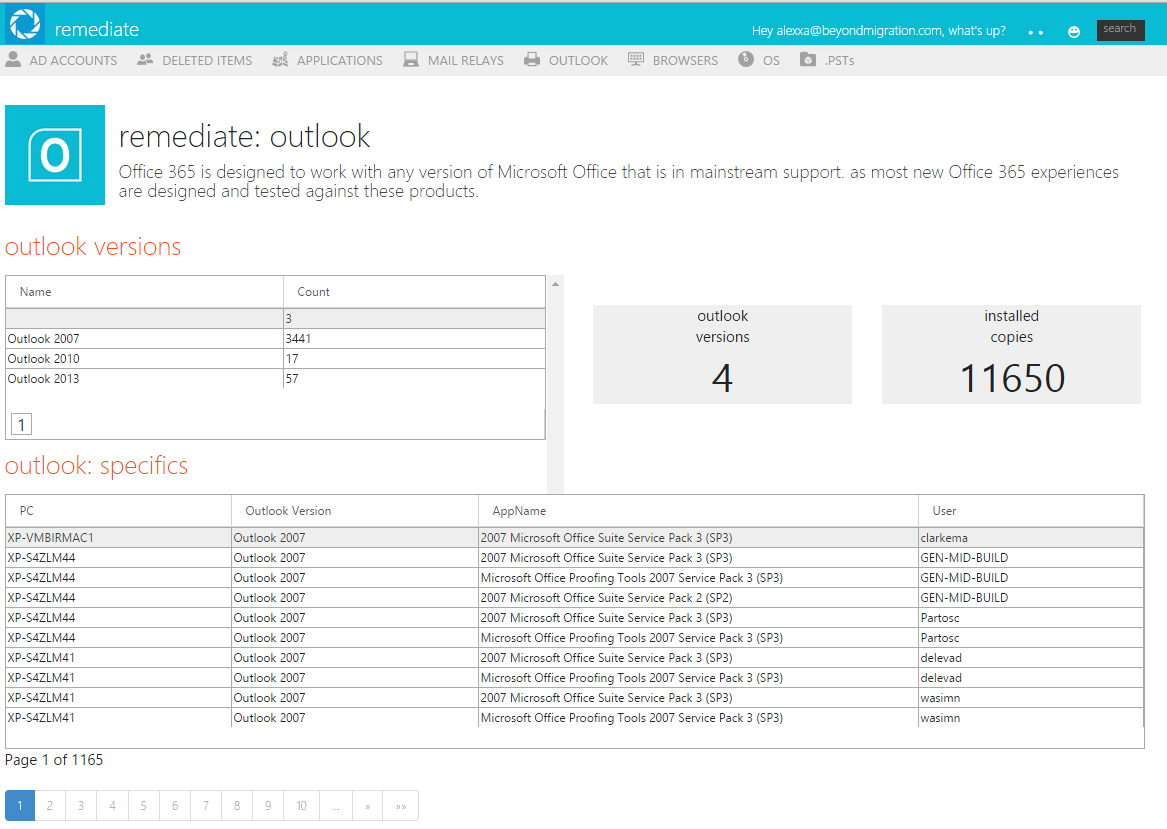Click the user cell clarkema
Image resolution: width=1167 pixels, height=829 pixels.
[x=1031, y=537]
